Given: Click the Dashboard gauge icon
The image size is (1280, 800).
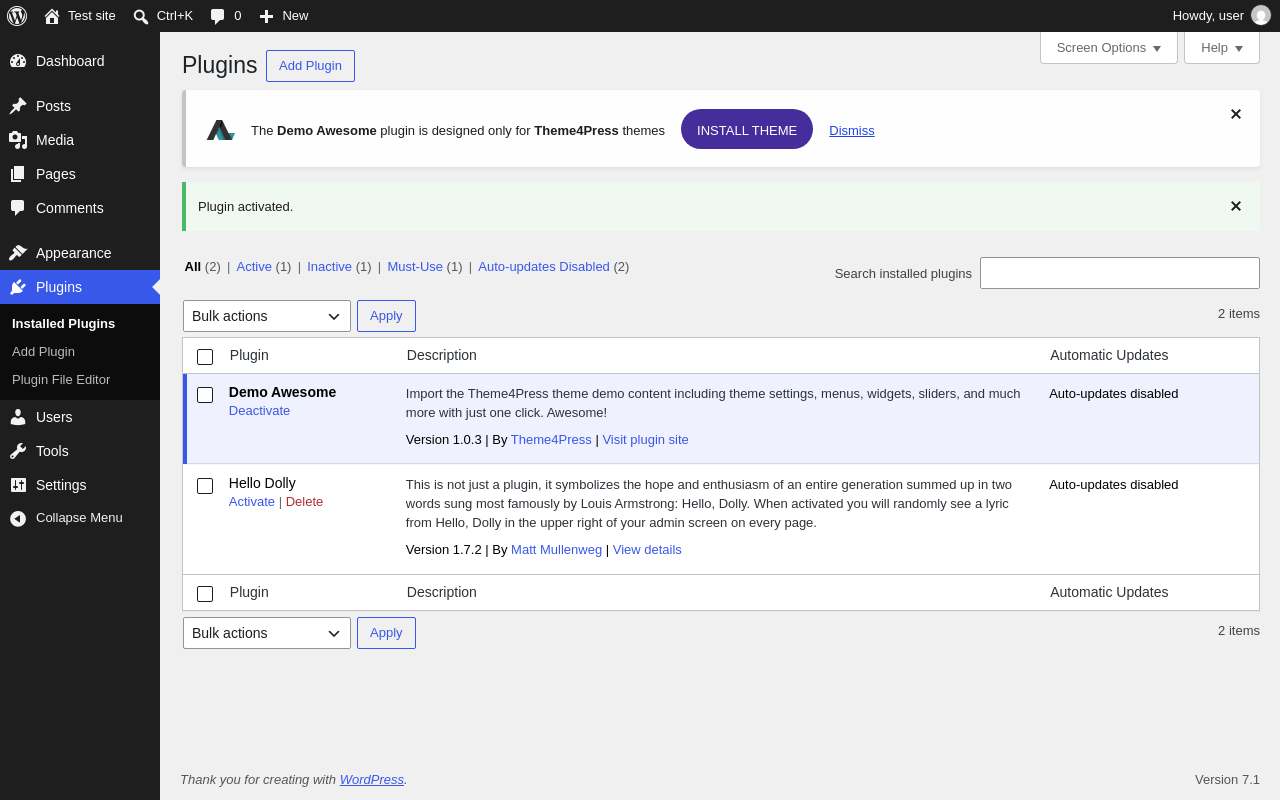Looking at the screenshot, I should 18,61.
